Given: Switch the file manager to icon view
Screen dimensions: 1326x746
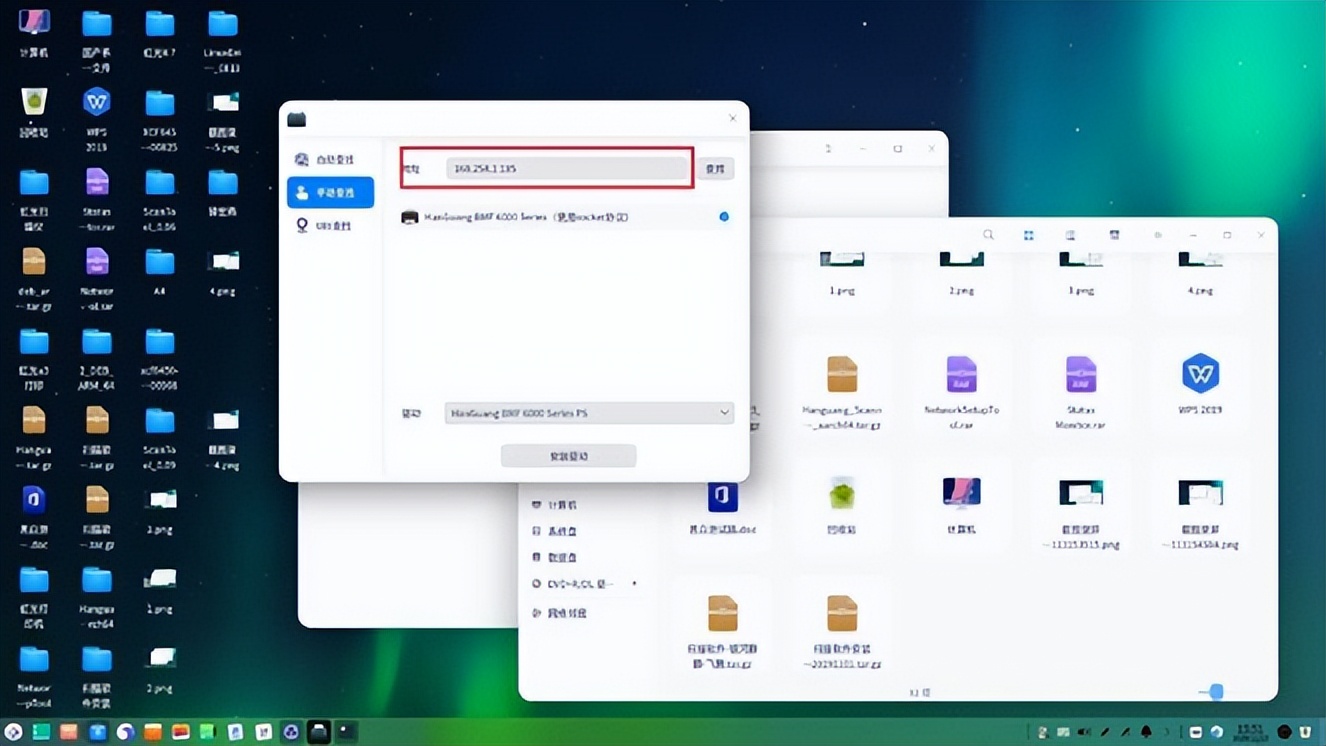Looking at the screenshot, I should tap(1028, 234).
